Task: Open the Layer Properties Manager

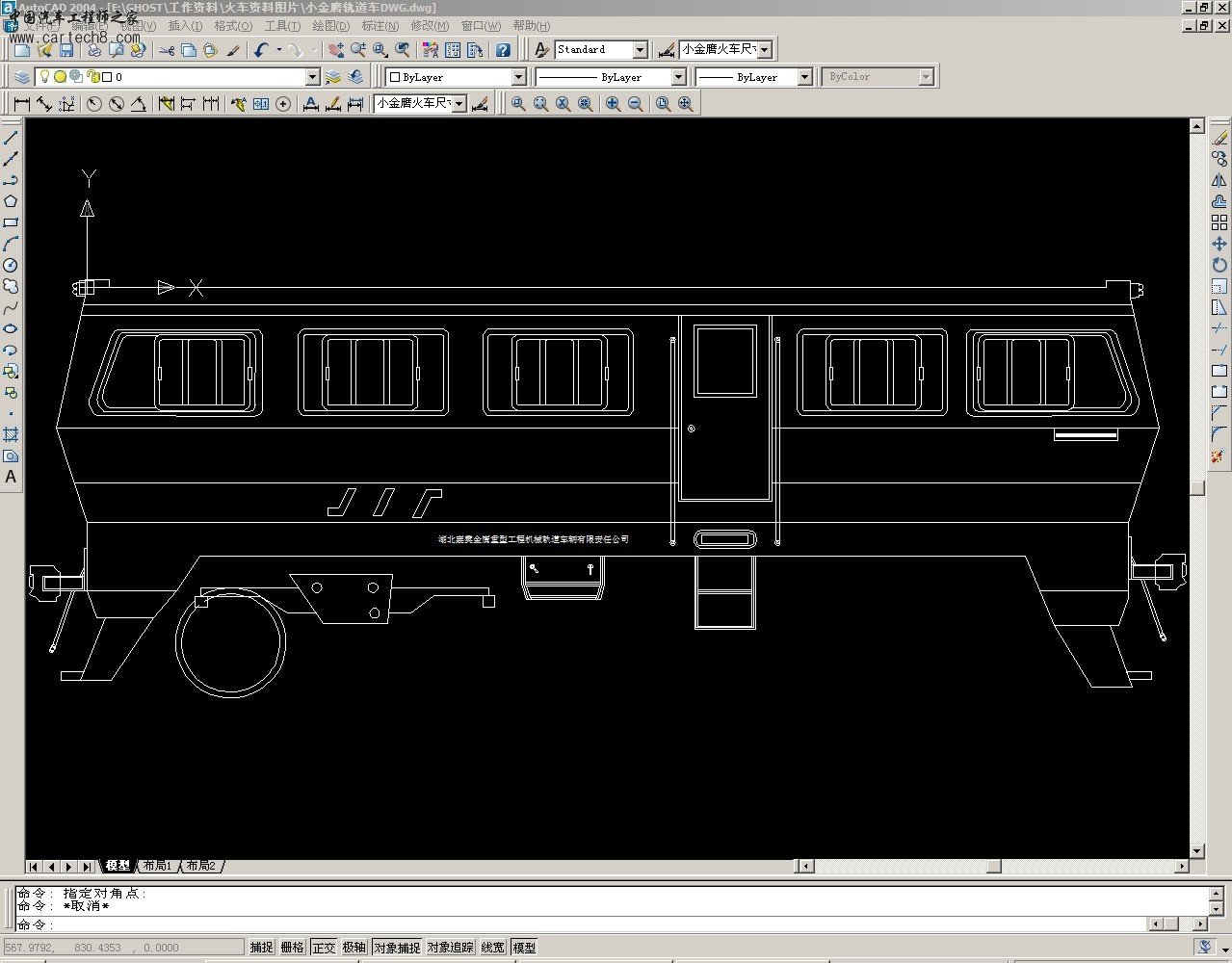Action: pos(22,77)
